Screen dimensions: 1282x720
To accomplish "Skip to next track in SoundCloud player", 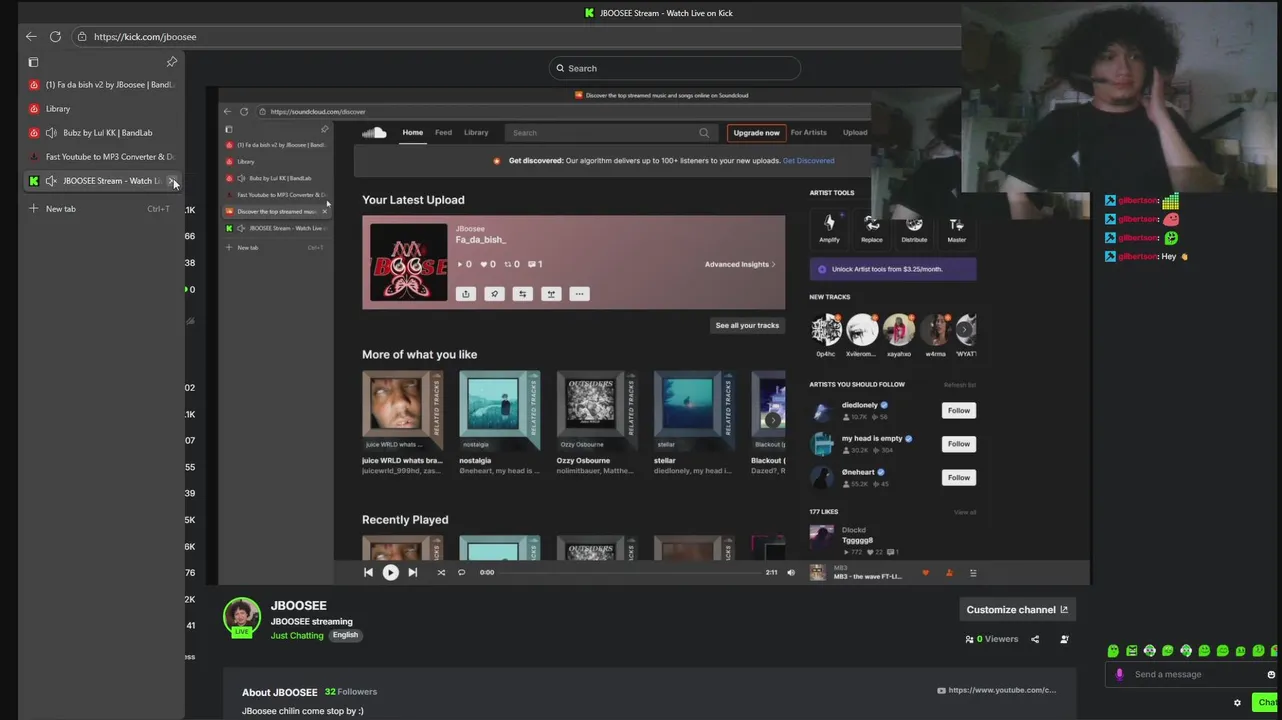I will tap(412, 573).
